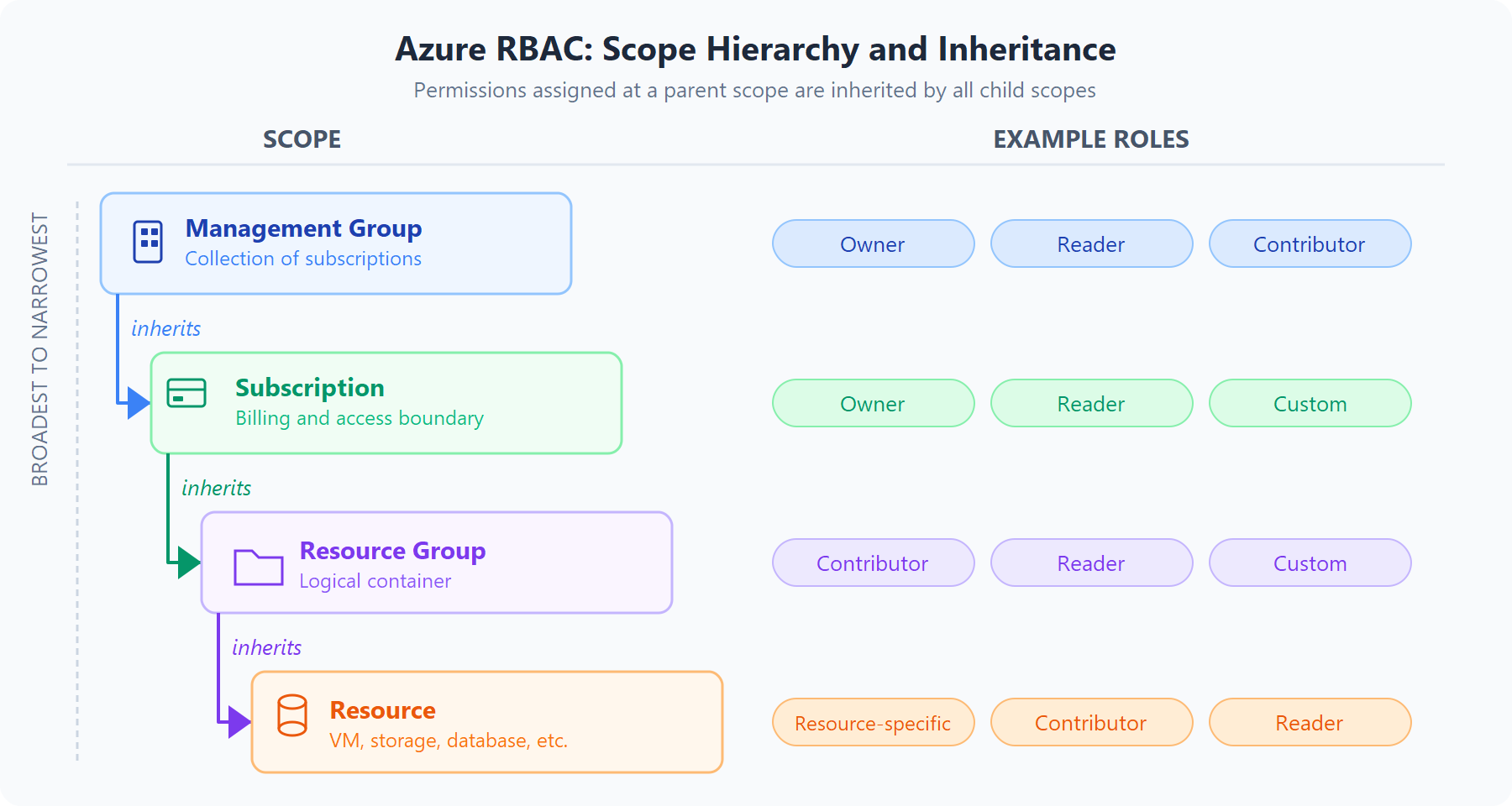Click the purple 'inherits' label
The width and height of the screenshot is (1512, 806).
click(x=267, y=647)
